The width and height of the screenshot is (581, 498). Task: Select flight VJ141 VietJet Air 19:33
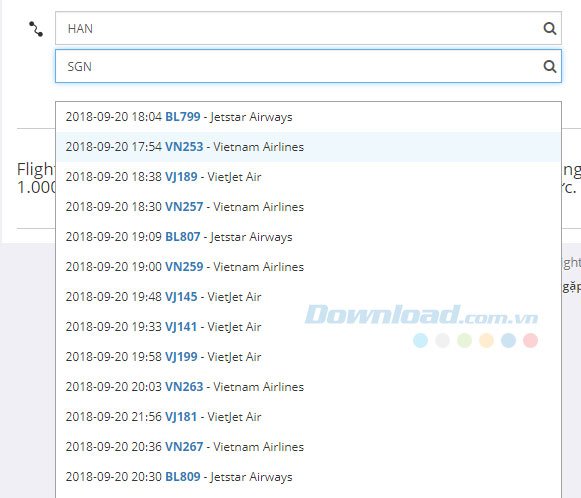(x=308, y=327)
